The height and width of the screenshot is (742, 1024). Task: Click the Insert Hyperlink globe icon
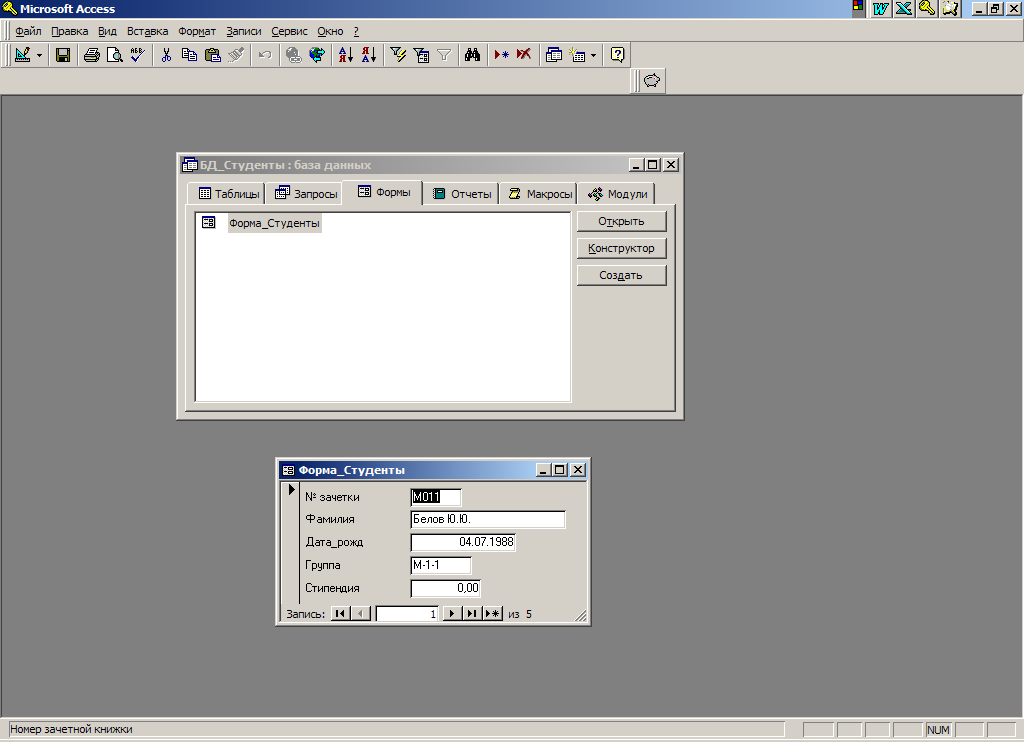click(x=294, y=55)
